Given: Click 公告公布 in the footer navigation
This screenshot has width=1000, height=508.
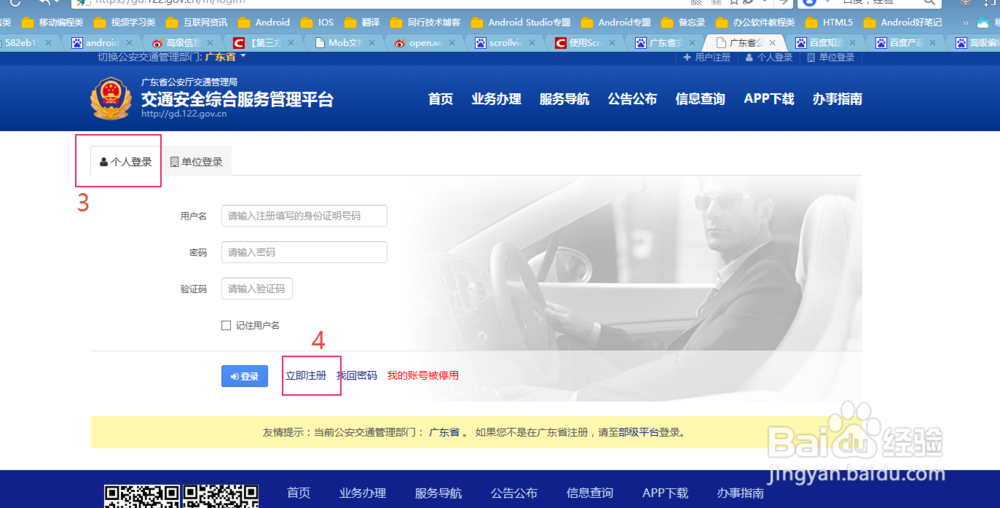Looking at the screenshot, I should pyautogui.click(x=514, y=493).
